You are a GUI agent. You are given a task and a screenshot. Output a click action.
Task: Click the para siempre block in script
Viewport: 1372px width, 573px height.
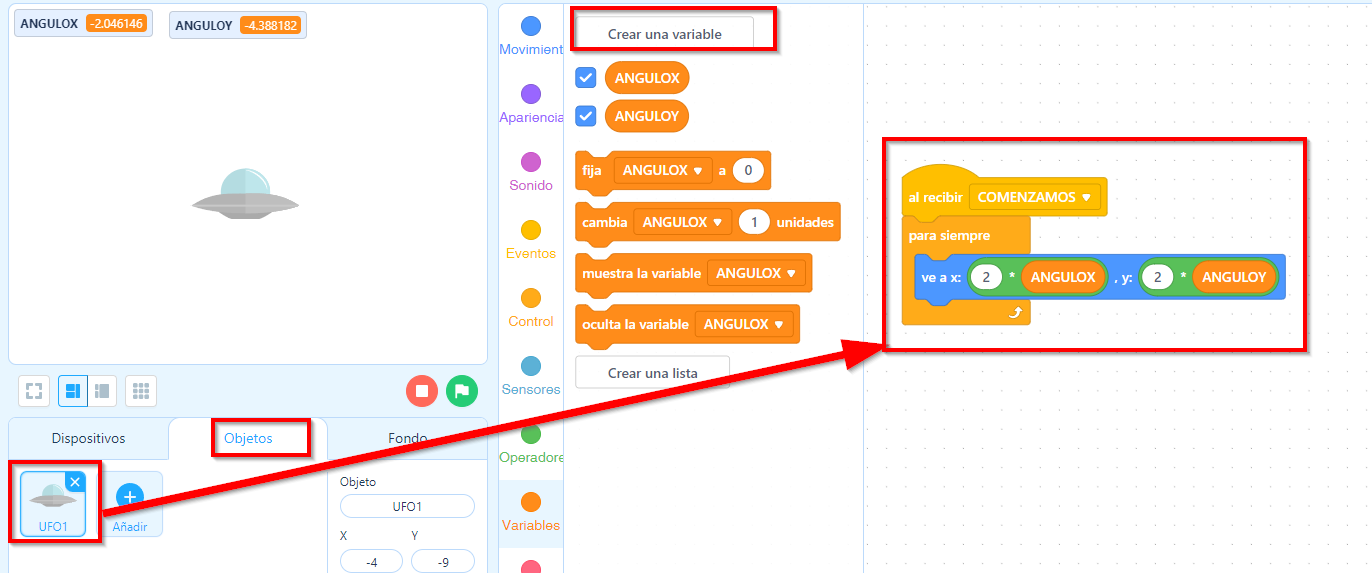950,236
